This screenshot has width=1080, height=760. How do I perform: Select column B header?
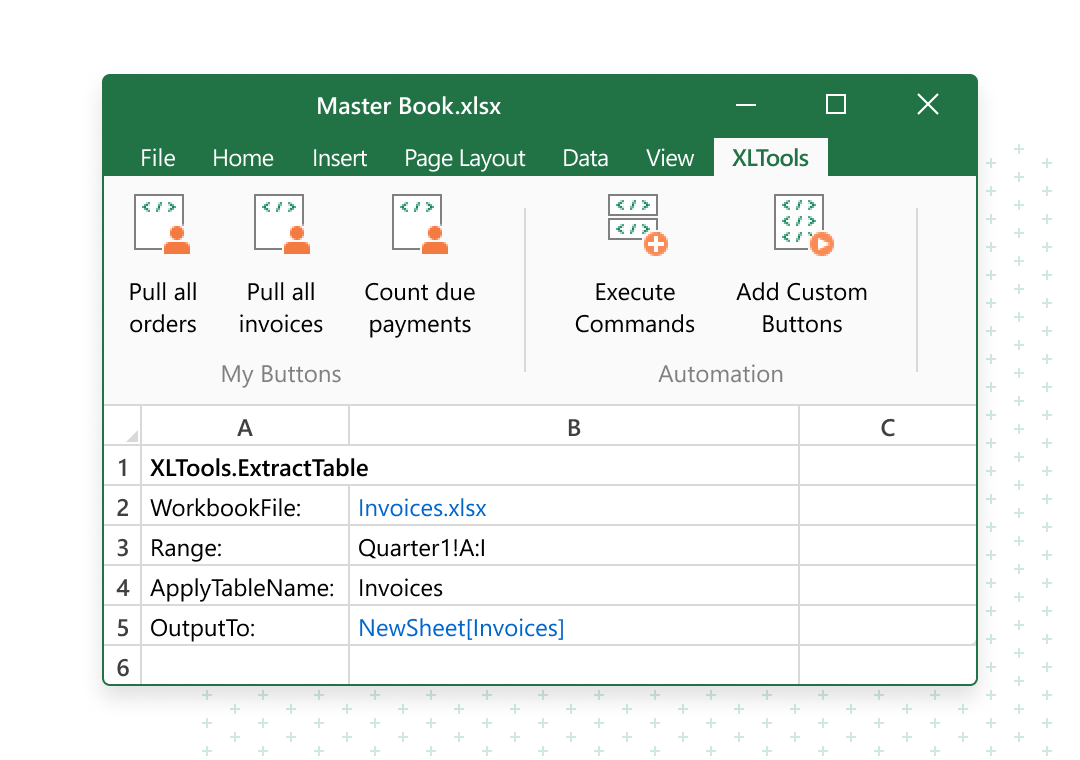[573, 428]
